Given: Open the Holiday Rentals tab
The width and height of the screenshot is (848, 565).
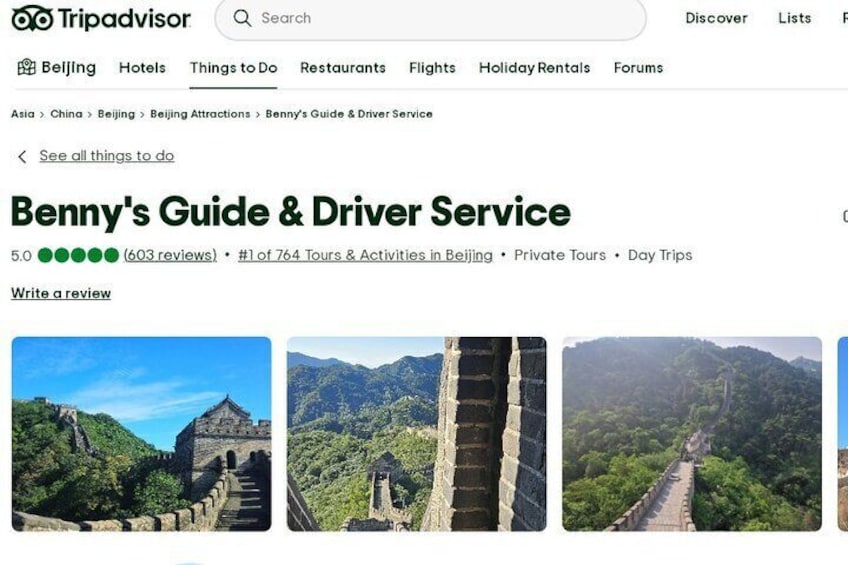Looking at the screenshot, I should (x=534, y=68).
